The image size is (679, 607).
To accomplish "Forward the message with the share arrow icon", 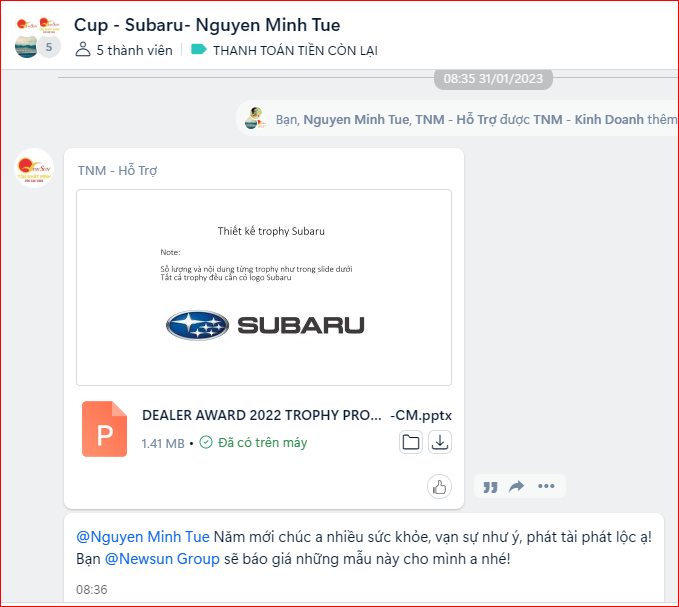I will coord(517,487).
